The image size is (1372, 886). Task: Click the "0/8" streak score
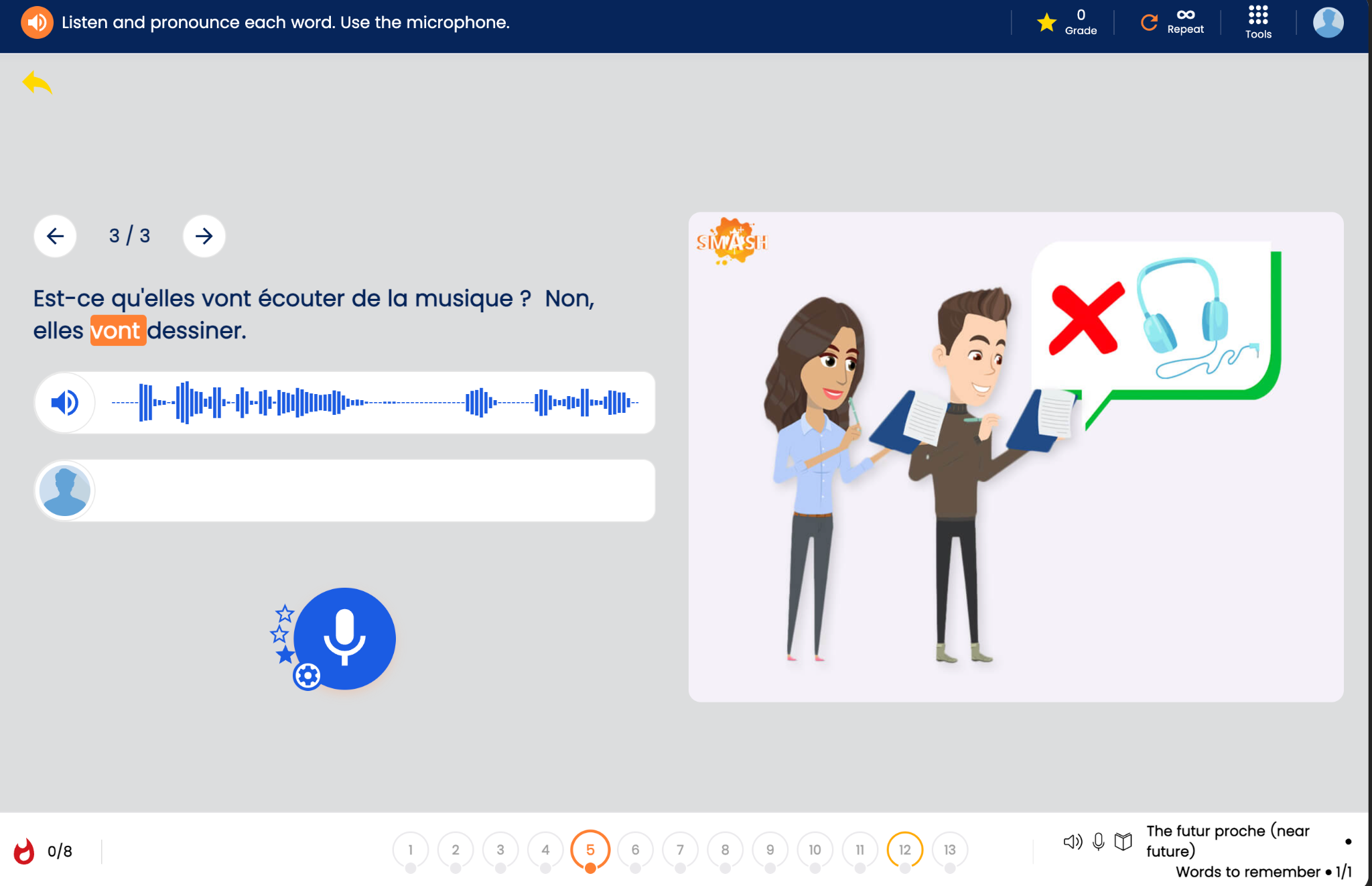60,851
